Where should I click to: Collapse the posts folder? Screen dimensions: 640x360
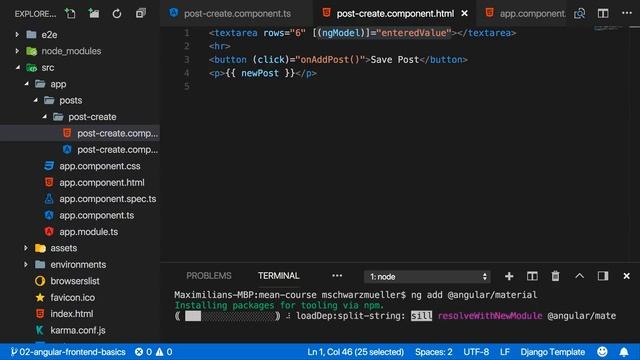click(80, 100)
